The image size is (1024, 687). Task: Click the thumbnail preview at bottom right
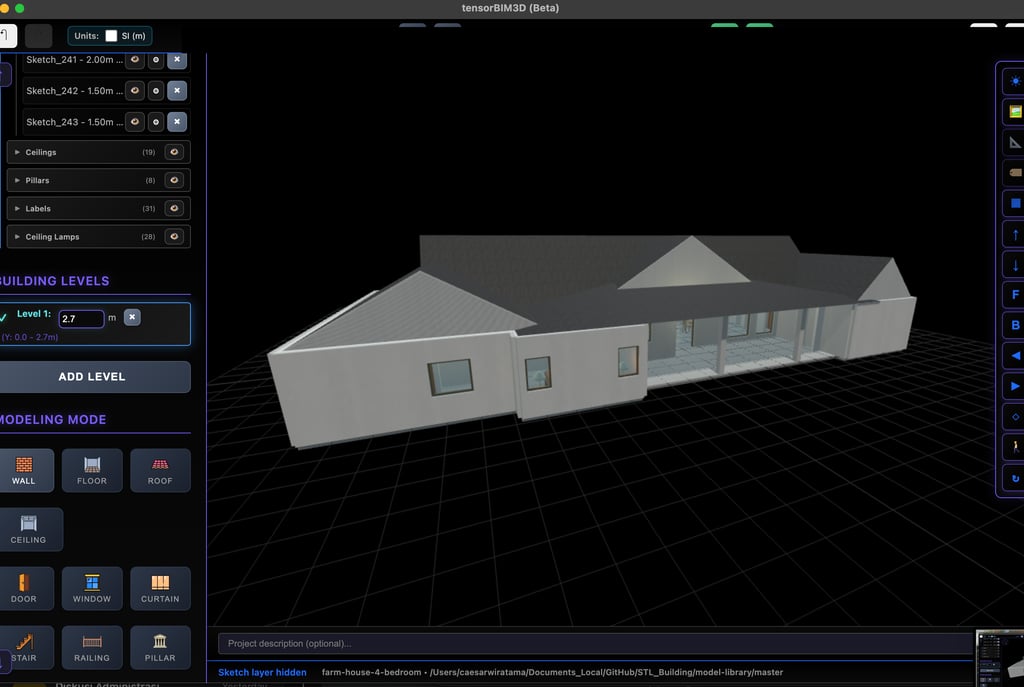point(999,658)
